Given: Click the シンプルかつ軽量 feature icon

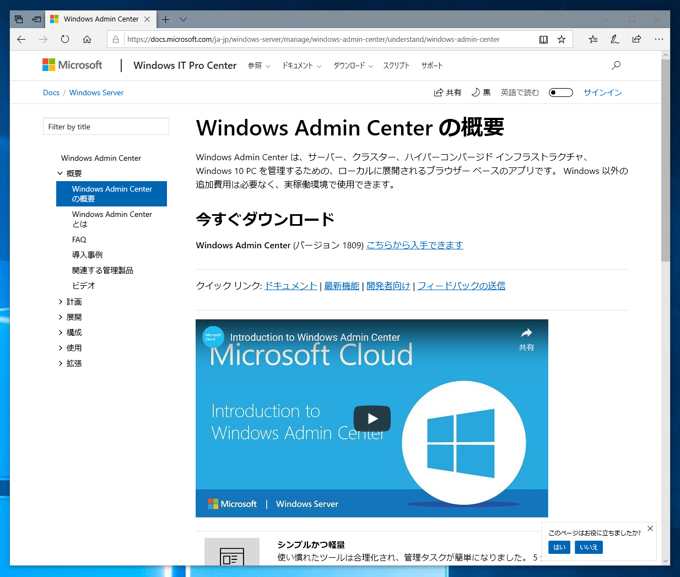Looking at the screenshot, I should [x=232, y=552].
